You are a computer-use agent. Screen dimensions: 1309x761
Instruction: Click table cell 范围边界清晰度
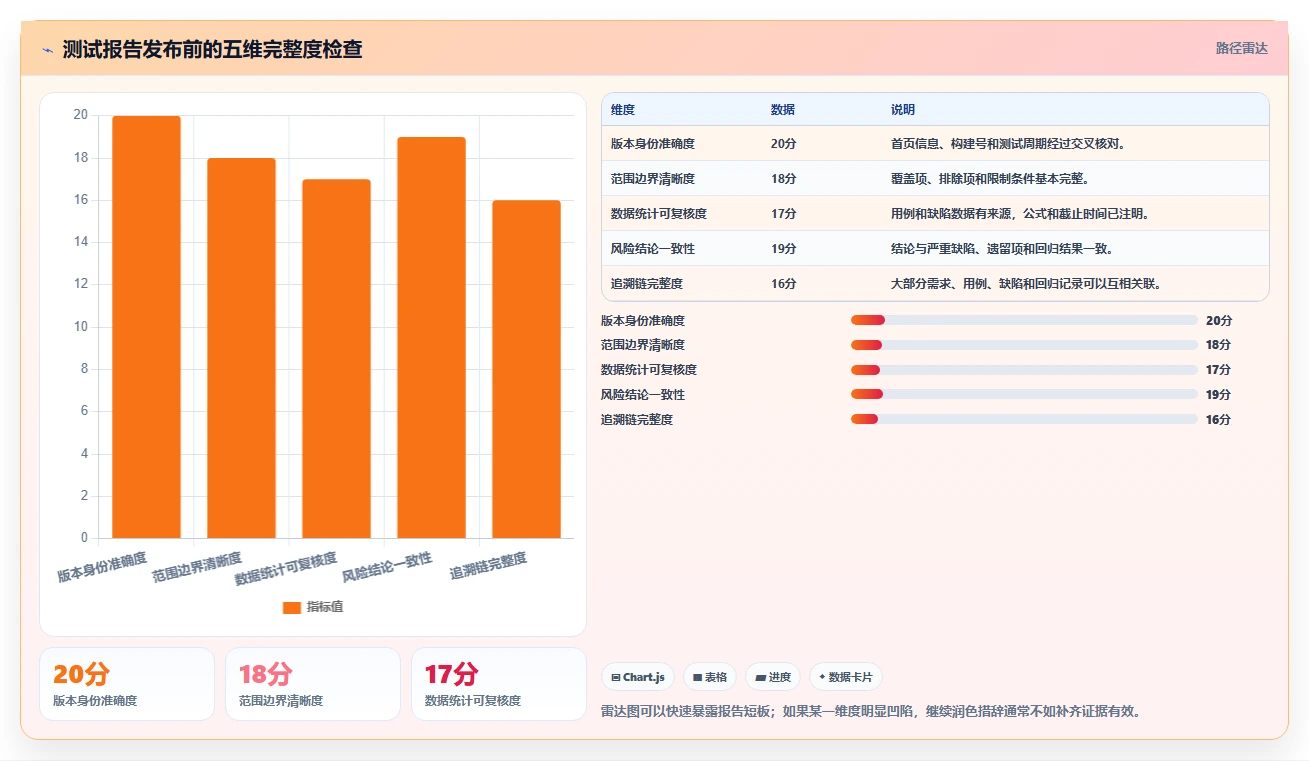653,179
